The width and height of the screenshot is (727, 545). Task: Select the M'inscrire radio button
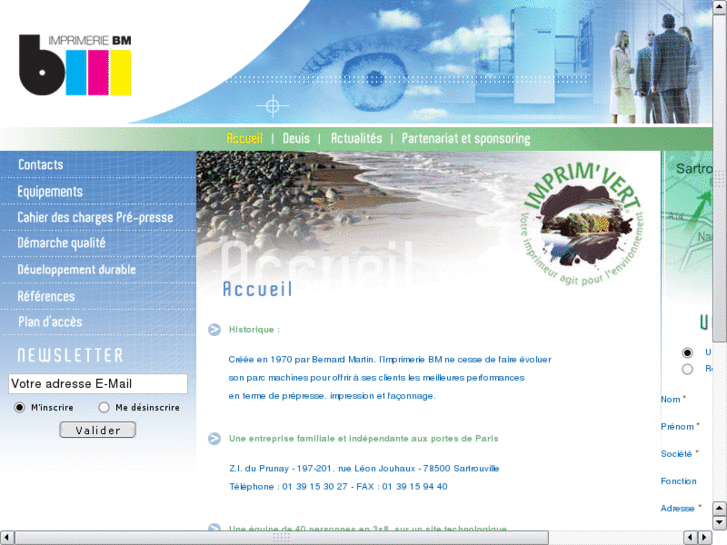tap(19, 407)
